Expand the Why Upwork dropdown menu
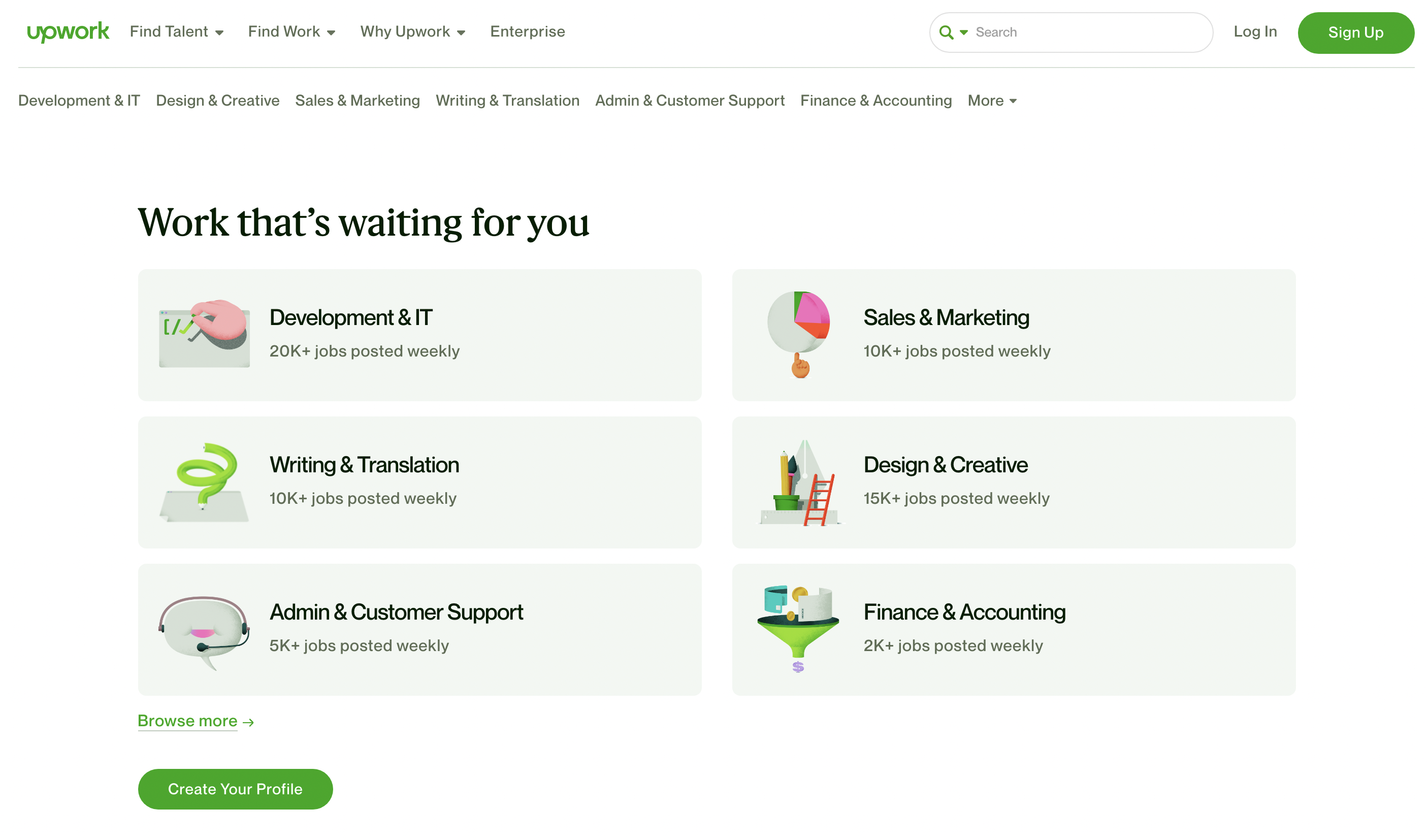1428x840 pixels. coord(413,31)
